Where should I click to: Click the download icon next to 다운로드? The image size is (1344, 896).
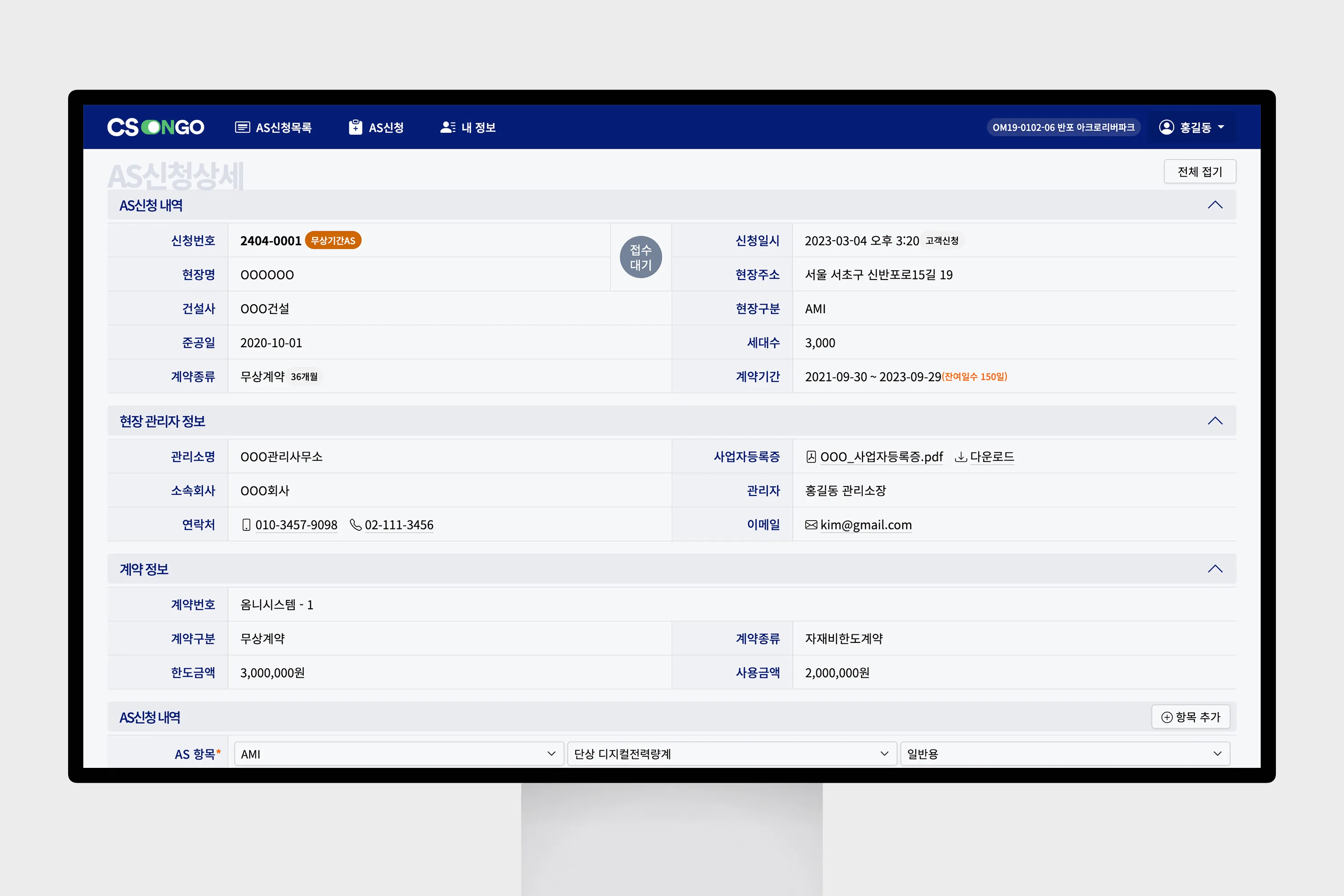(x=961, y=457)
